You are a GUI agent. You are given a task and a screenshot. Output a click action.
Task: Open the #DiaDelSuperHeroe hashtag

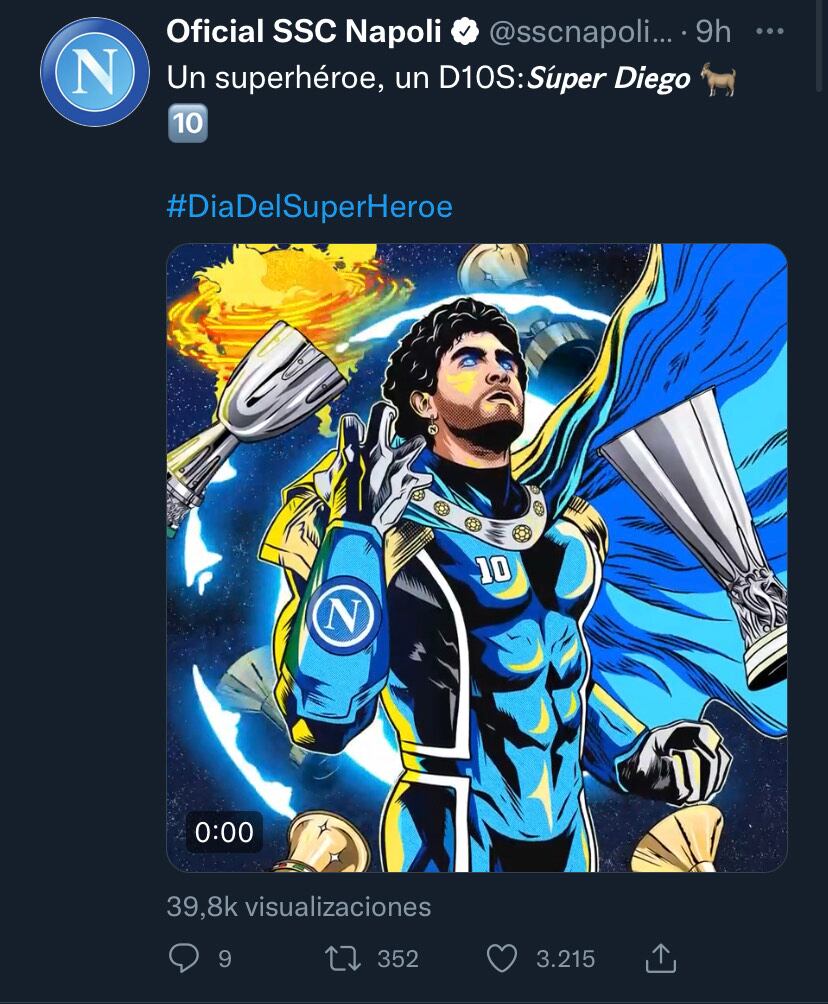point(309,207)
